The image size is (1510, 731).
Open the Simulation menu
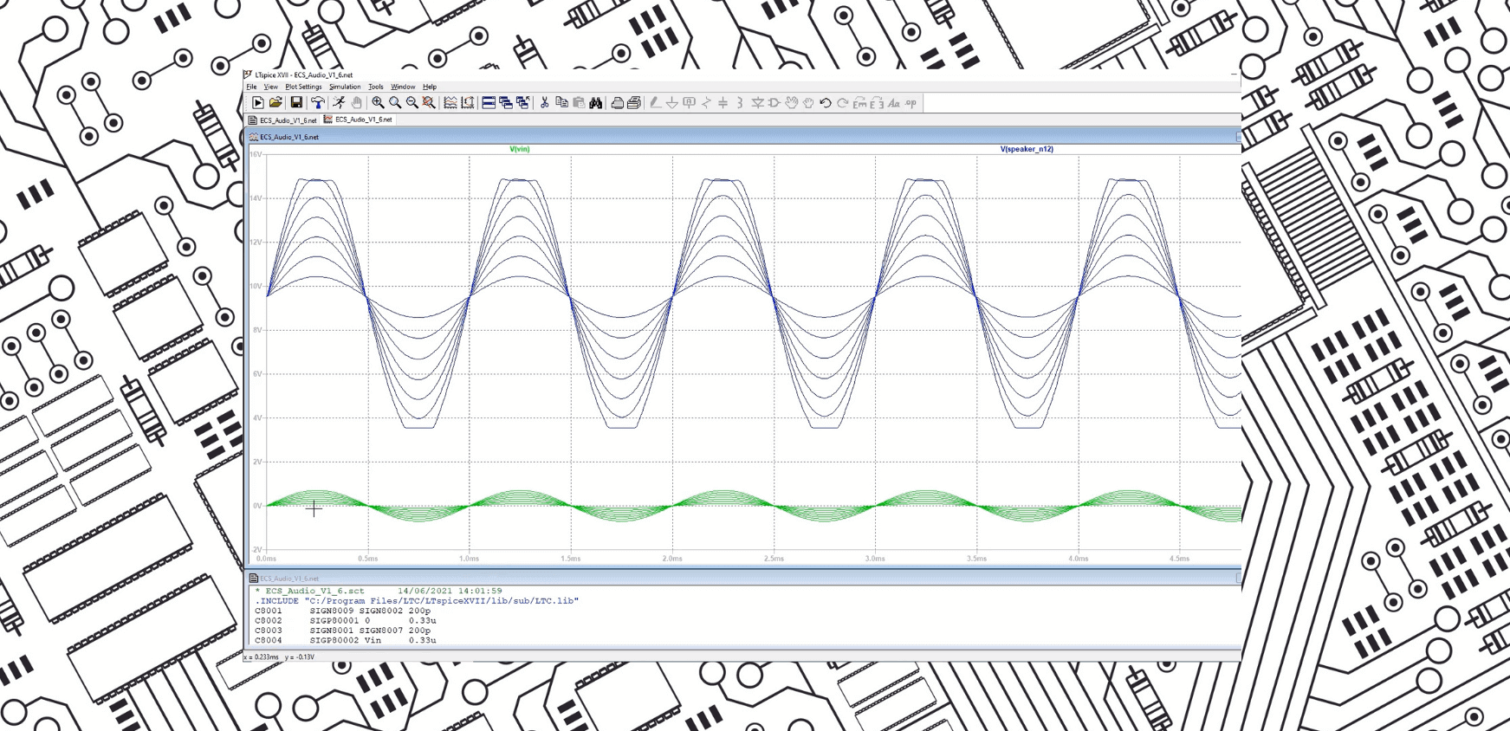pos(345,87)
